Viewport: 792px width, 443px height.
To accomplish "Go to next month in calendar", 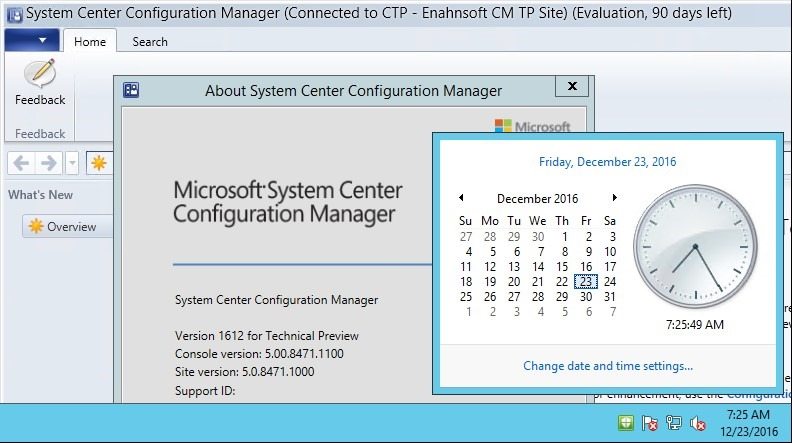I will [614, 198].
